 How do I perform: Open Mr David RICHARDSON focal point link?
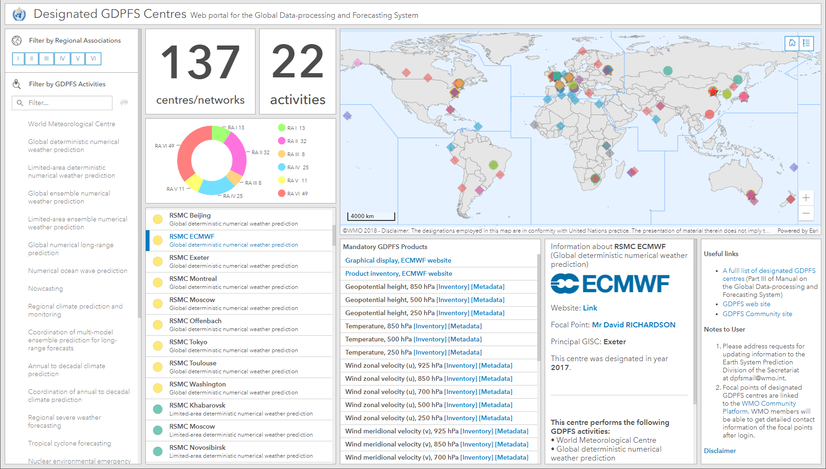[634, 325]
